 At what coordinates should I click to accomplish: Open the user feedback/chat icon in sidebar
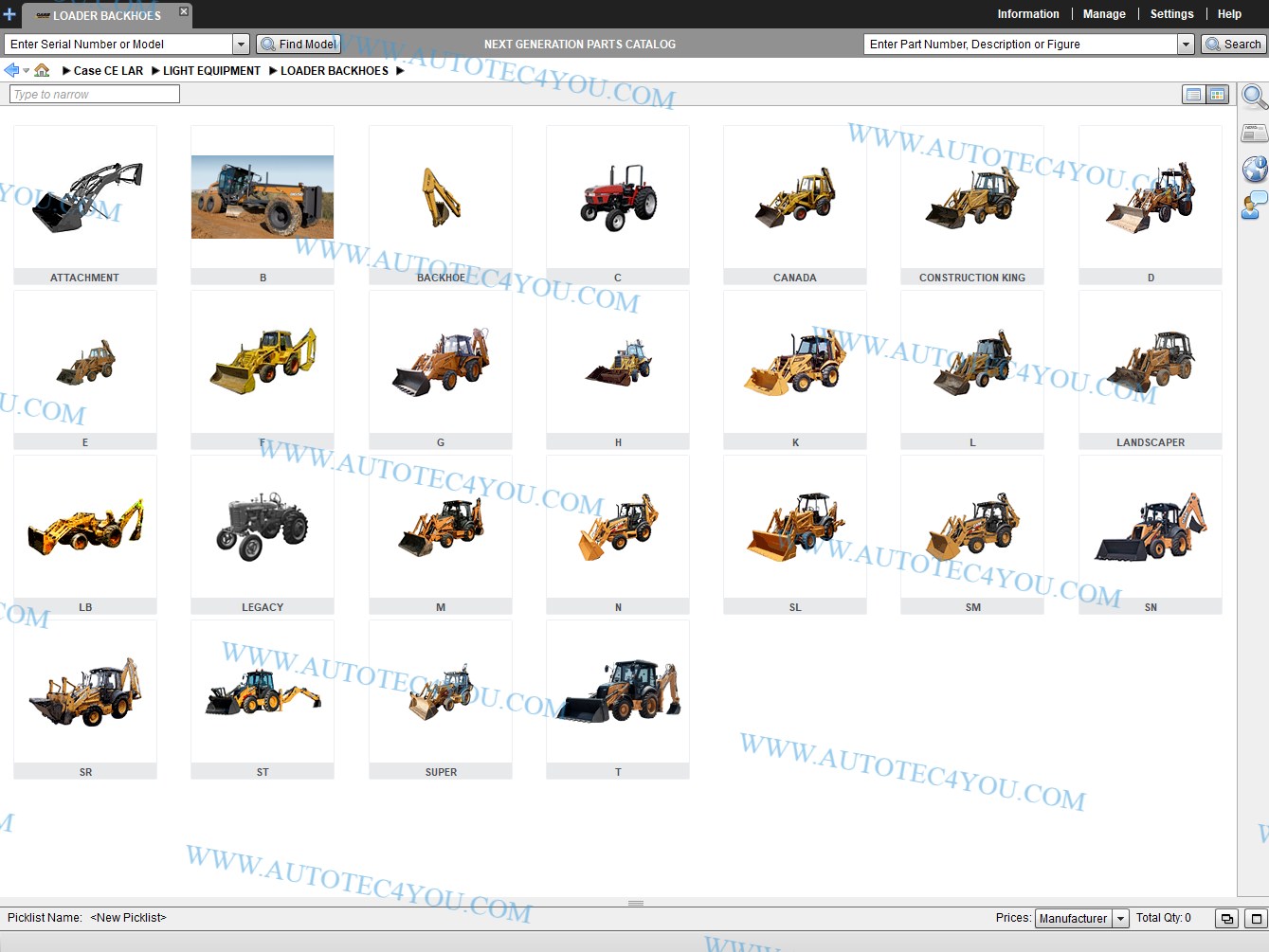[x=1253, y=204]
